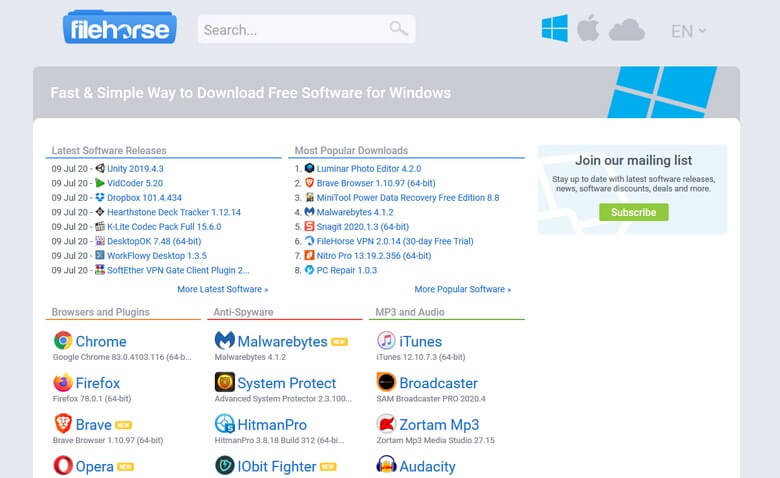Click the Brave lion icon
Screen dimensions: 780x478
coord(63,424)
